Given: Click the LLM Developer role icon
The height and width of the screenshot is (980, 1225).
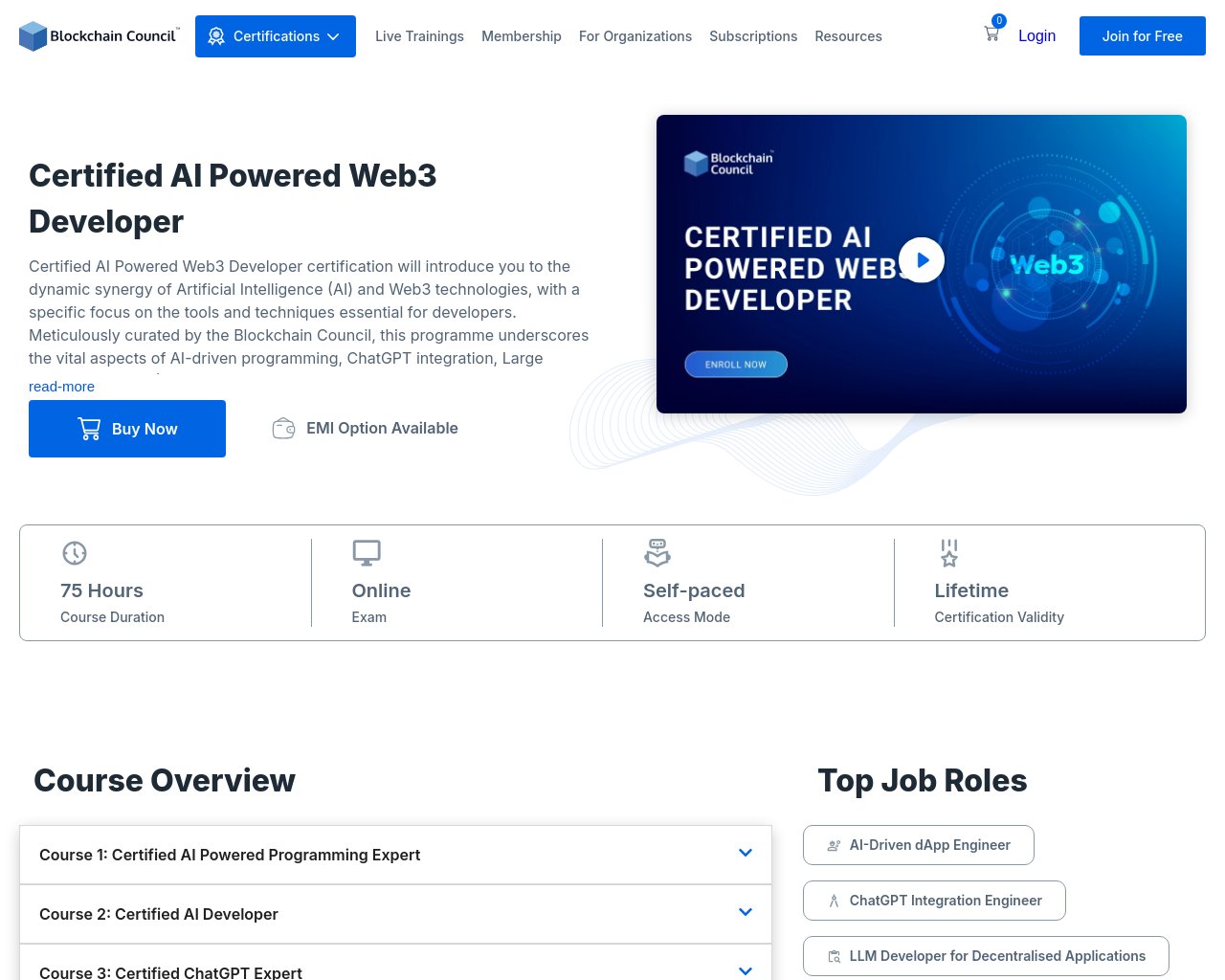Looking at the screenshot, I should click(x=834, y=956).
